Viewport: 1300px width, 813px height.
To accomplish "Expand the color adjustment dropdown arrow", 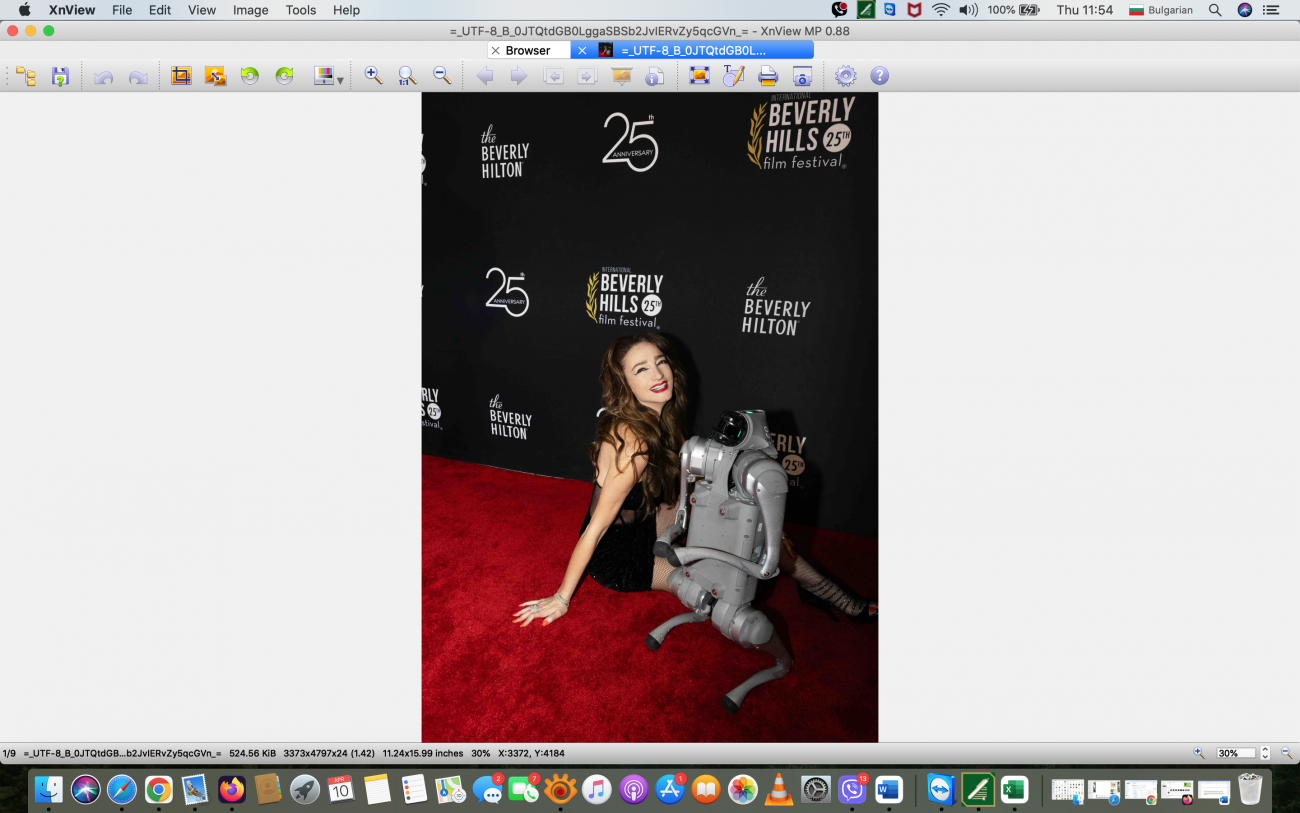I will (x=340, y=80).
